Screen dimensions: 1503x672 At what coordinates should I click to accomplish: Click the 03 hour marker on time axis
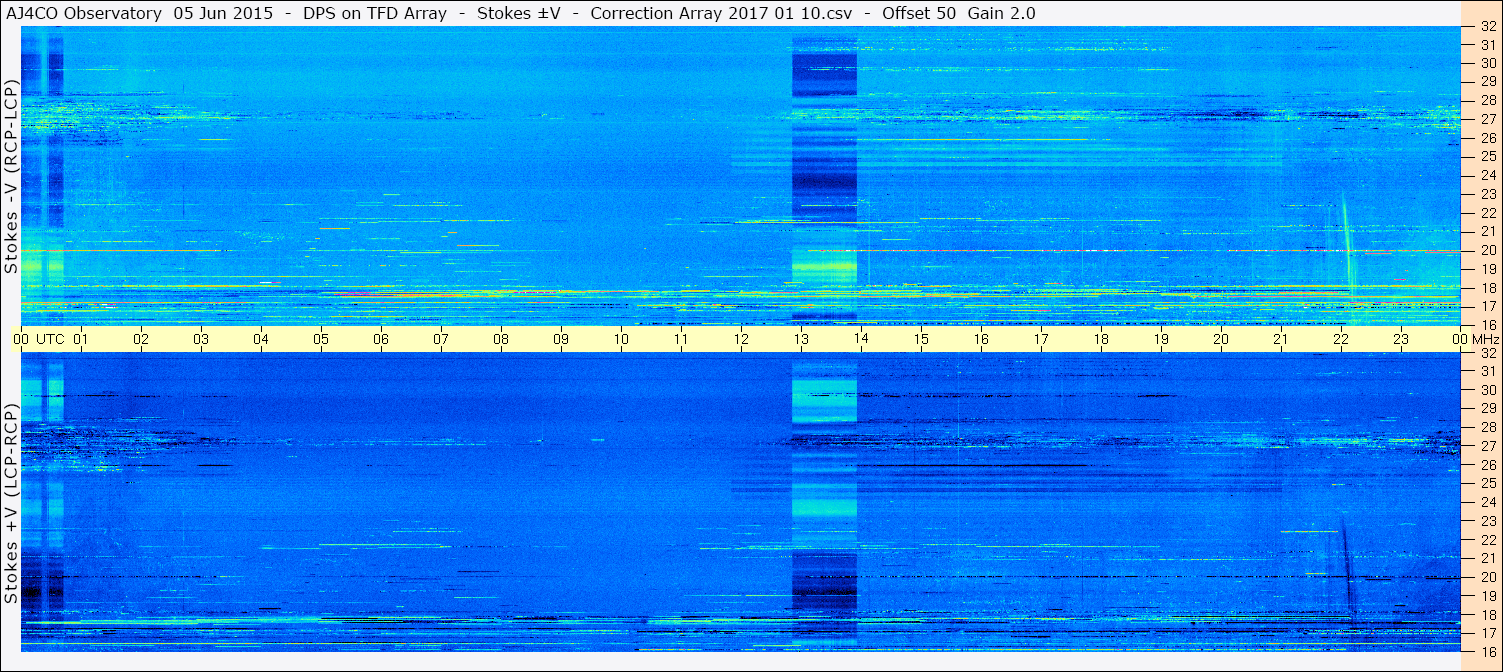coord(201,339)
